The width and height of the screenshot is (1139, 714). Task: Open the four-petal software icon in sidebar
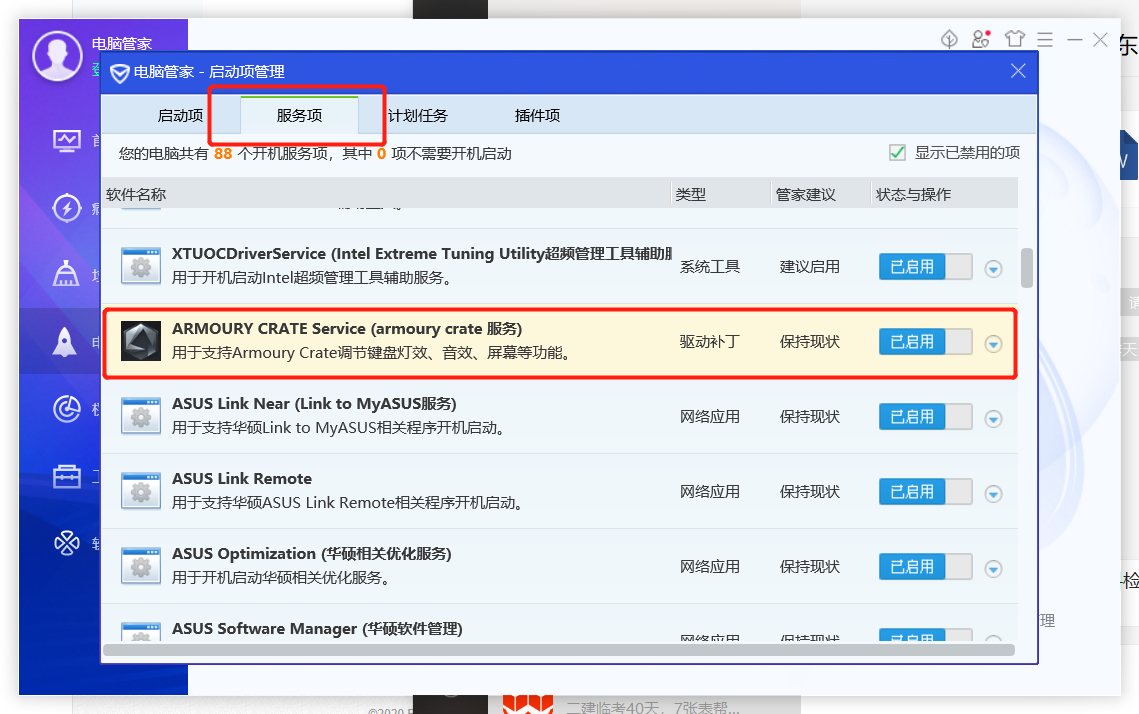pos(67,543)
